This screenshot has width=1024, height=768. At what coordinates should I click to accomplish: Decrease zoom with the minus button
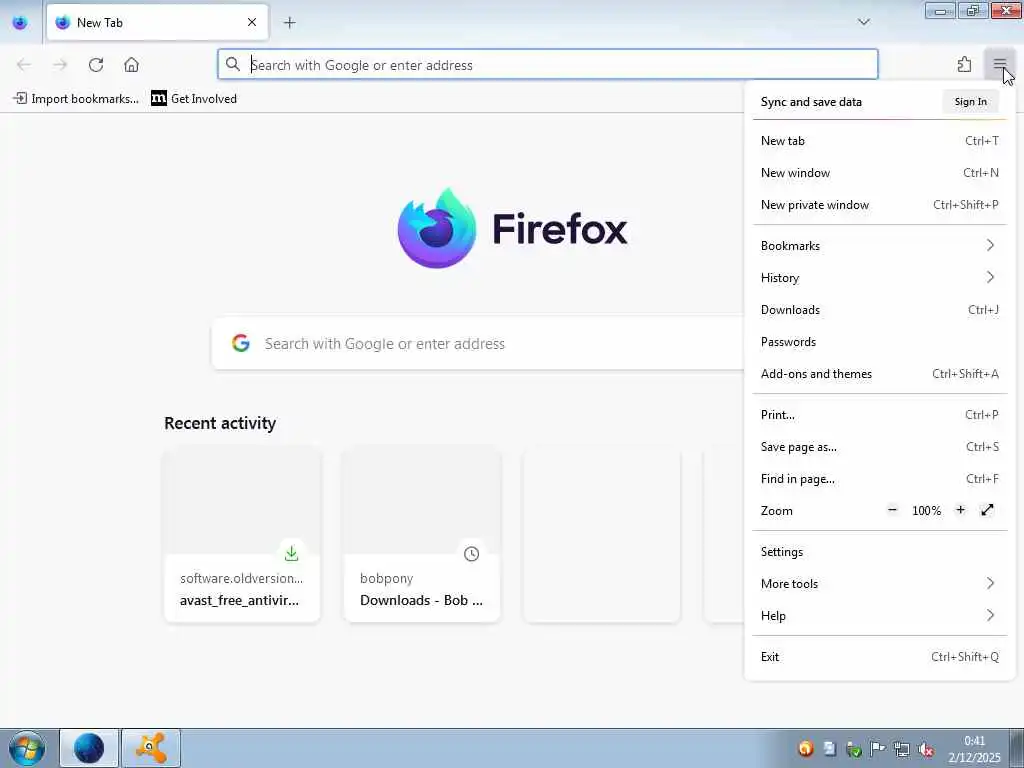click(x=892, y=510)
